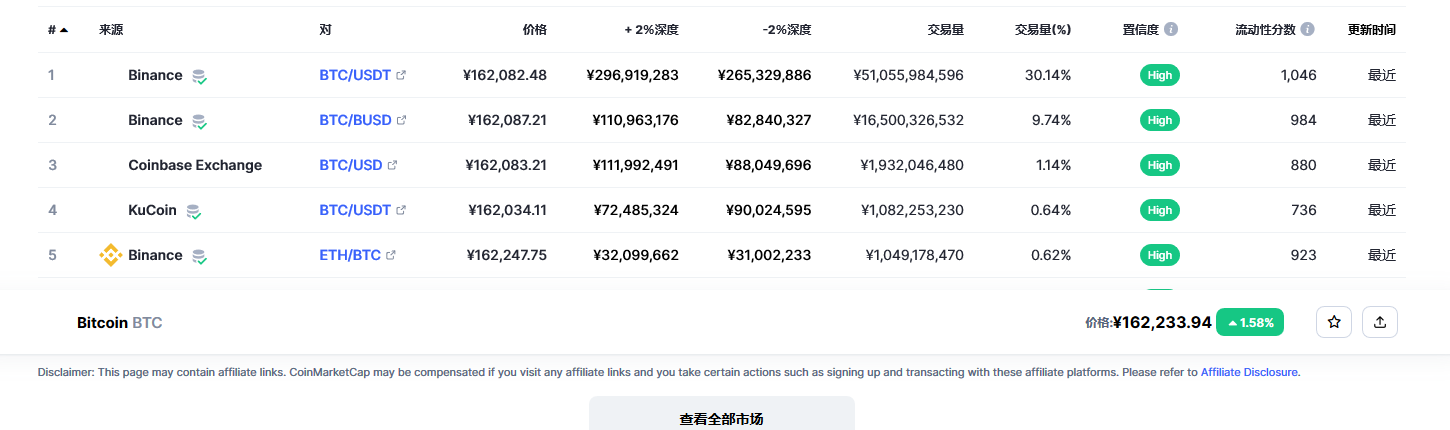Click the Binance logo in row 5
This screenshot has width=1450, height=430.
(110, 255)
